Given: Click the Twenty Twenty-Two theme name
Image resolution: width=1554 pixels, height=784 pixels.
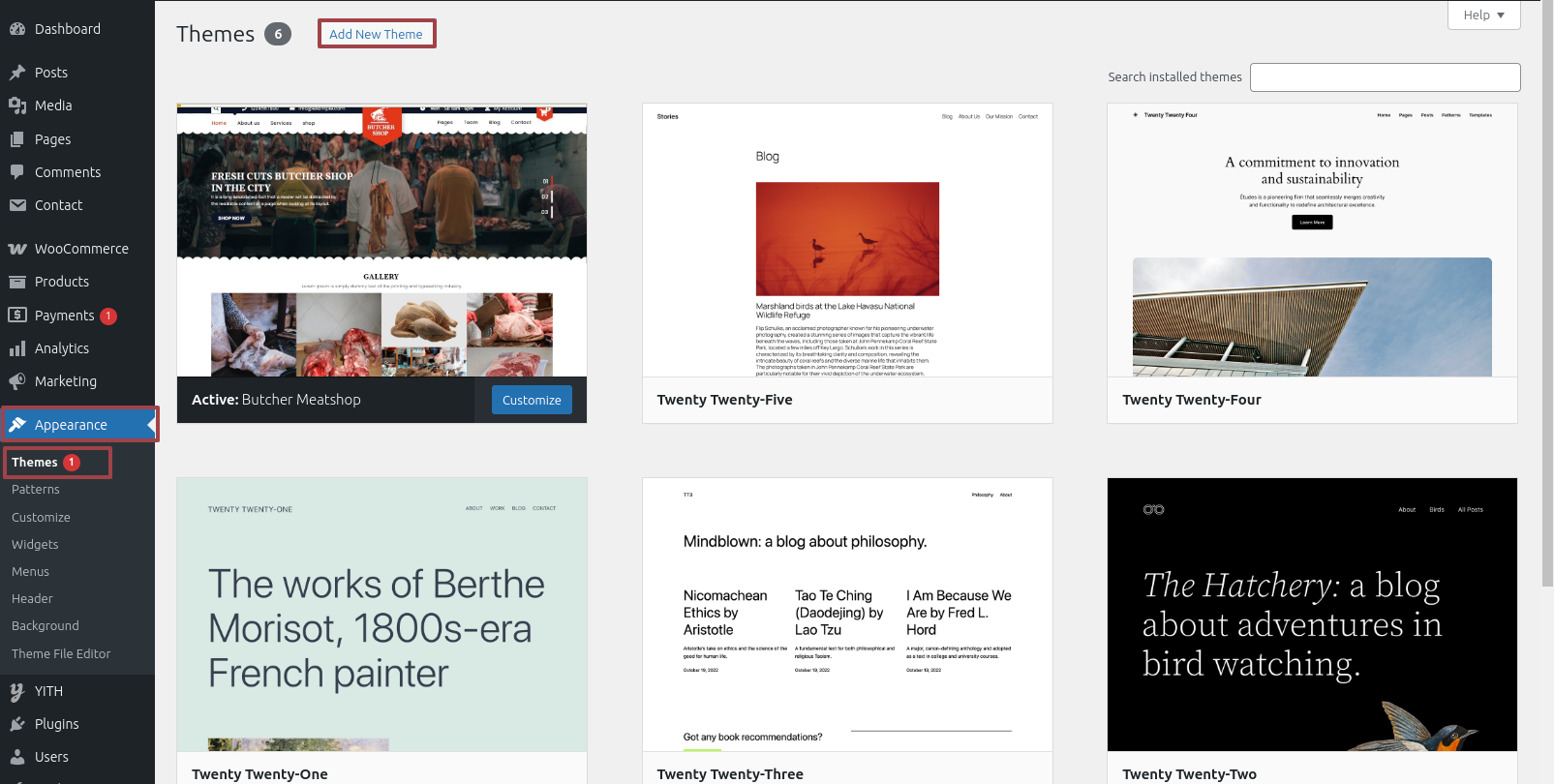Looking at the screenshot, I should (x=1189, y=774).
